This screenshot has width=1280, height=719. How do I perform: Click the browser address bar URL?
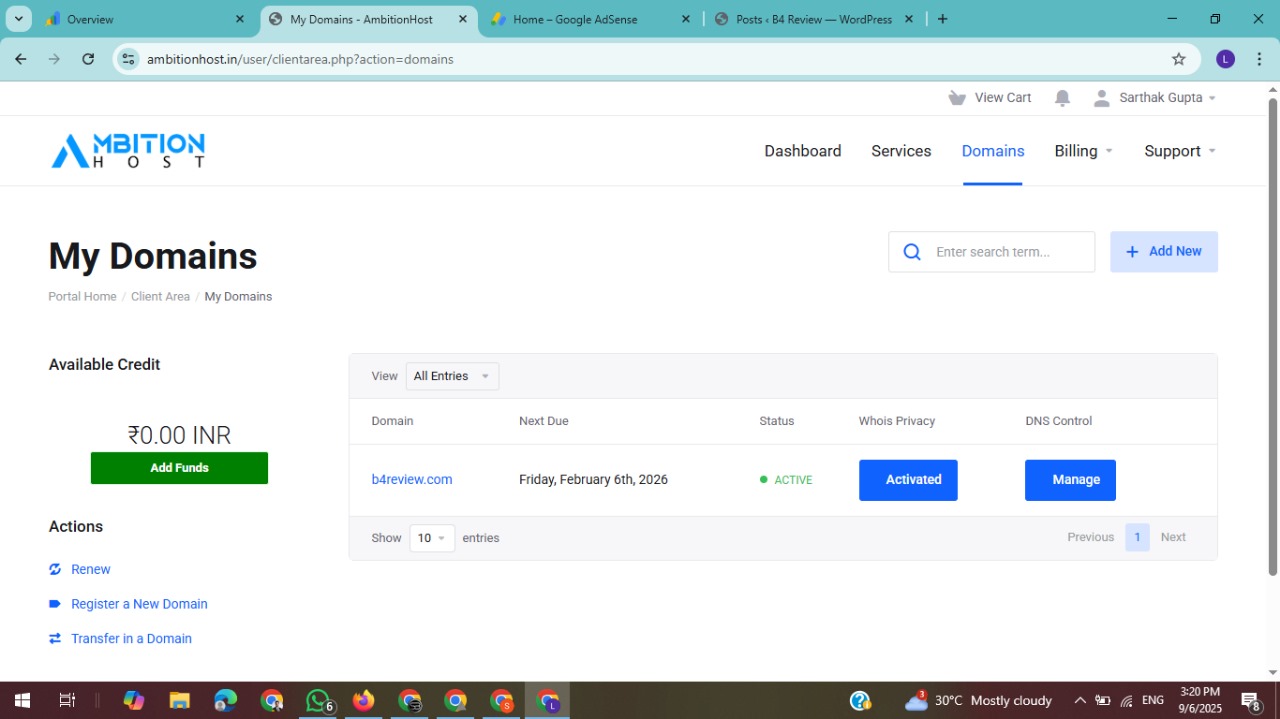pos(300,59)
